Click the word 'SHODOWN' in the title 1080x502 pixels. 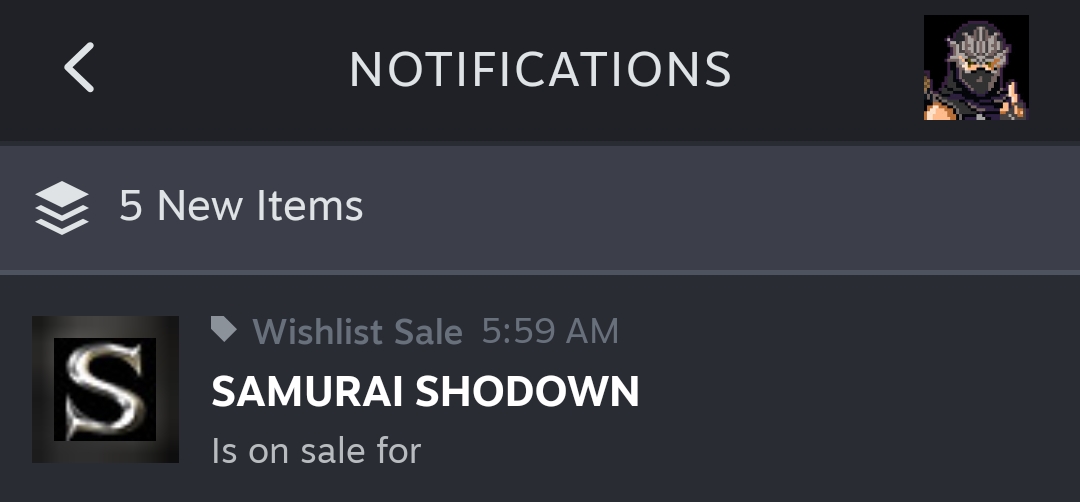(x=527, y=391)
